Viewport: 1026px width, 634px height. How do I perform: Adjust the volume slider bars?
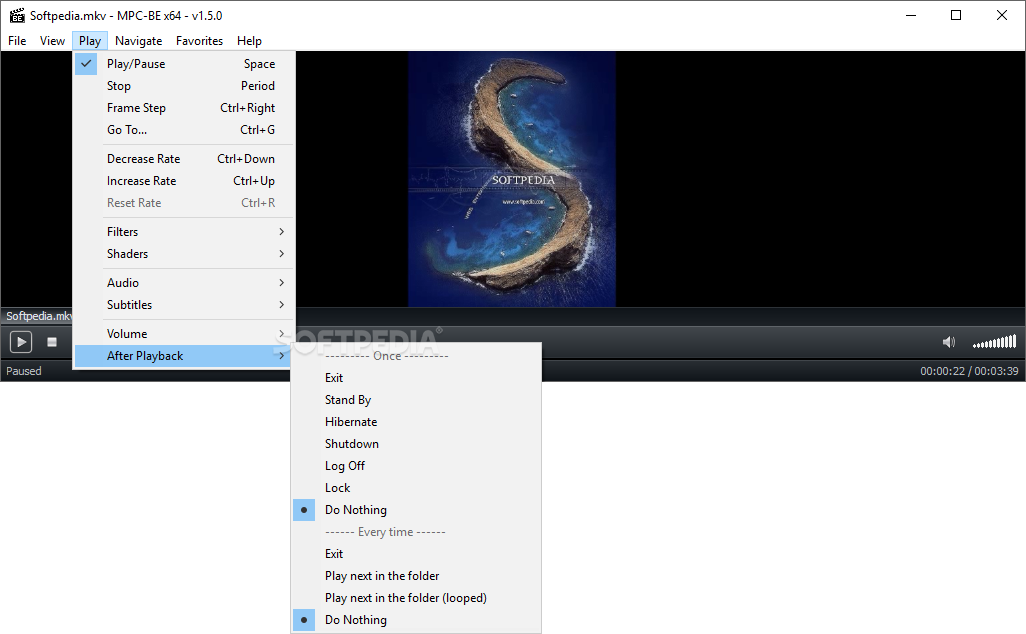995,342
